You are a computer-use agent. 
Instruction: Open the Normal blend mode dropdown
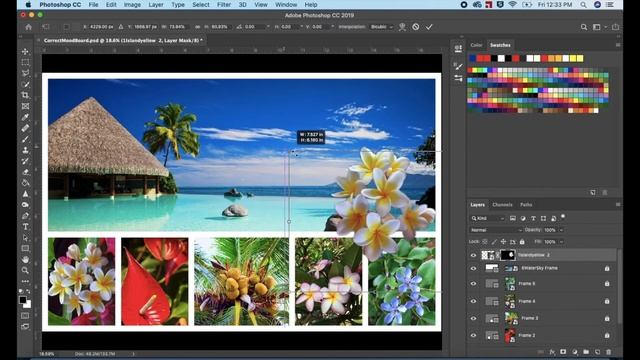[496, 230]
